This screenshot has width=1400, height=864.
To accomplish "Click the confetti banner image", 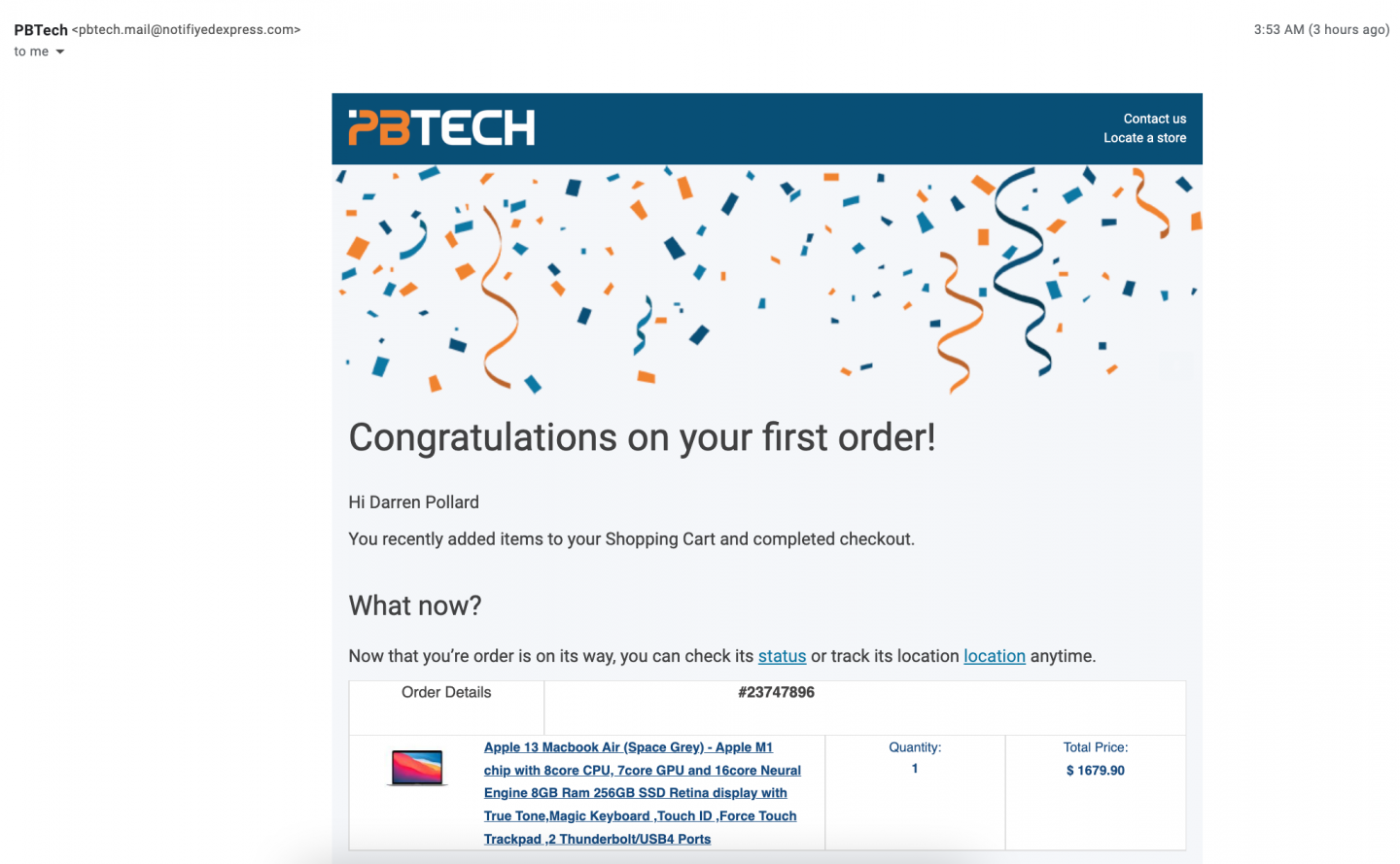I will (x=767, y=280).
